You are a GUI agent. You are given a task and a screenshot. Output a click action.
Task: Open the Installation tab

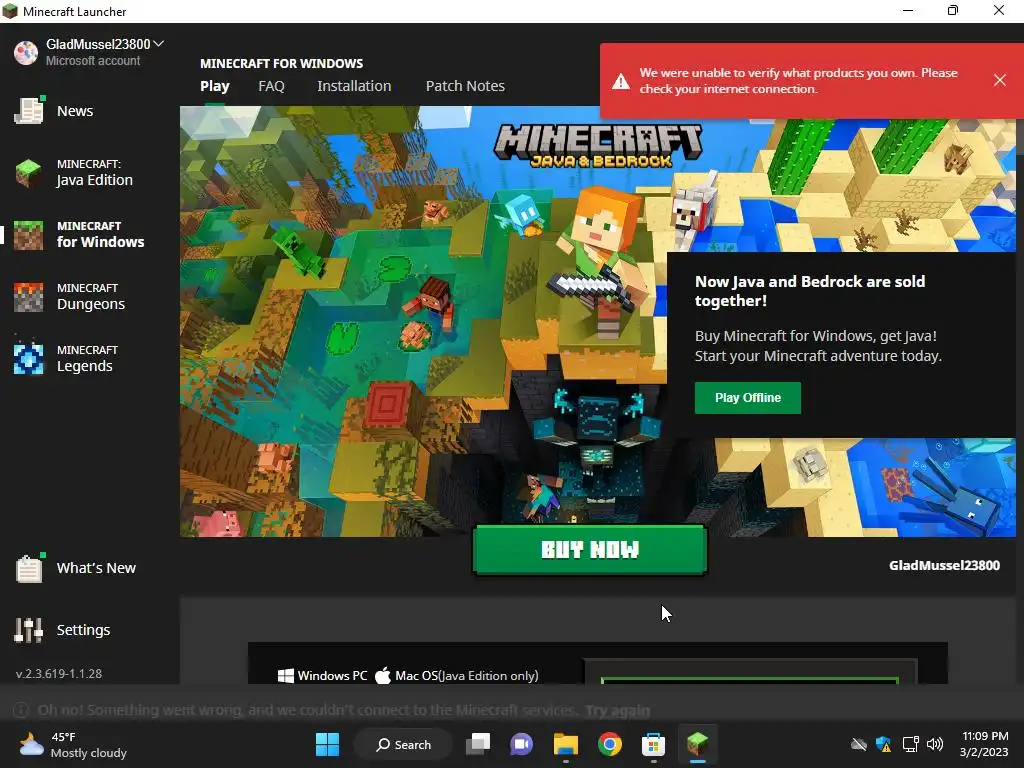(x=354, y=86)
